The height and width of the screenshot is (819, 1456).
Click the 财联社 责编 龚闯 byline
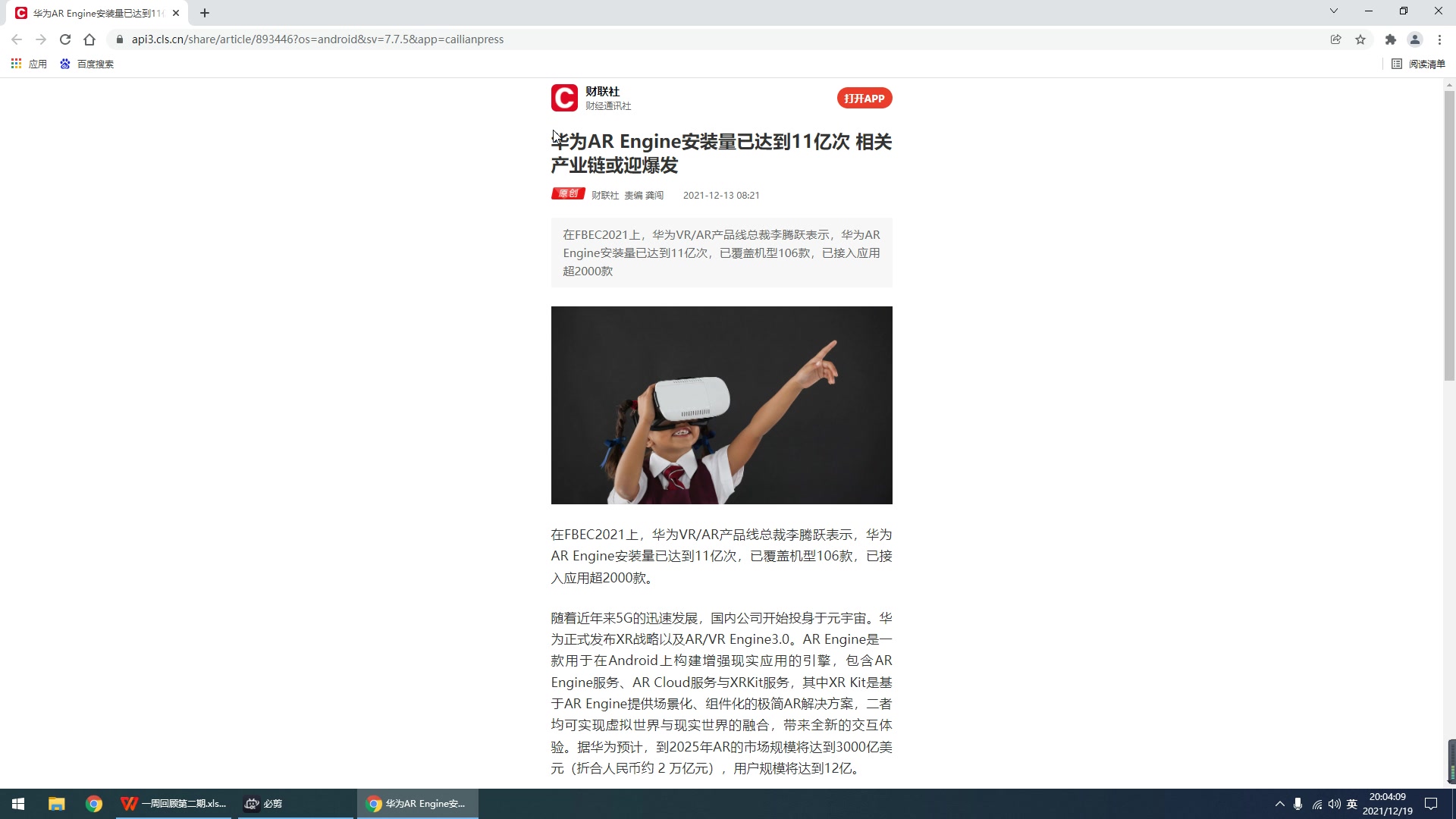[627, 195]
